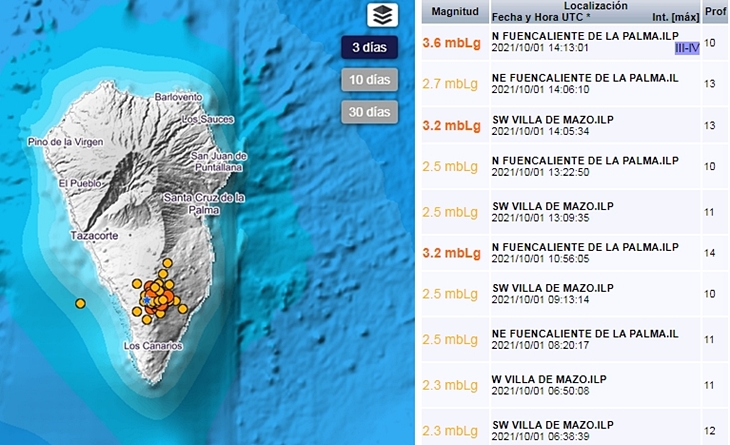
Task: Select the 2.7 mbLg magnitude entry
Action: (x=450, y=84)
